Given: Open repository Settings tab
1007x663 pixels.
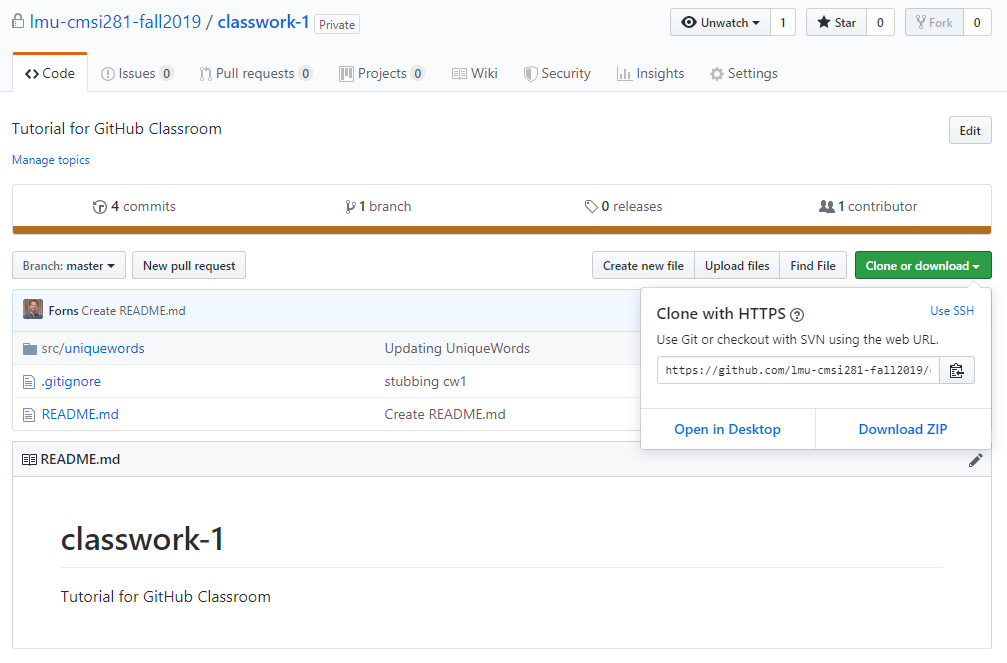Looking at the screenshot, I should point(744,73).
